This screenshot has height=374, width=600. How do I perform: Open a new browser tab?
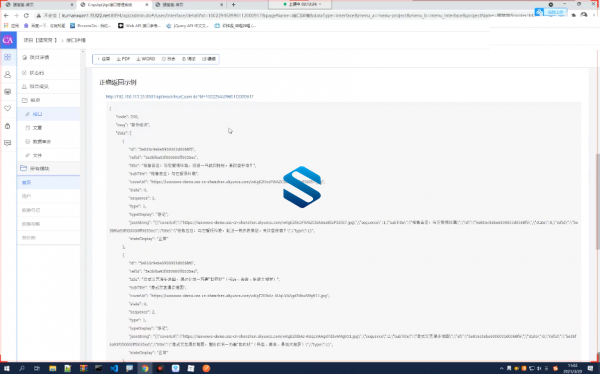233,5
